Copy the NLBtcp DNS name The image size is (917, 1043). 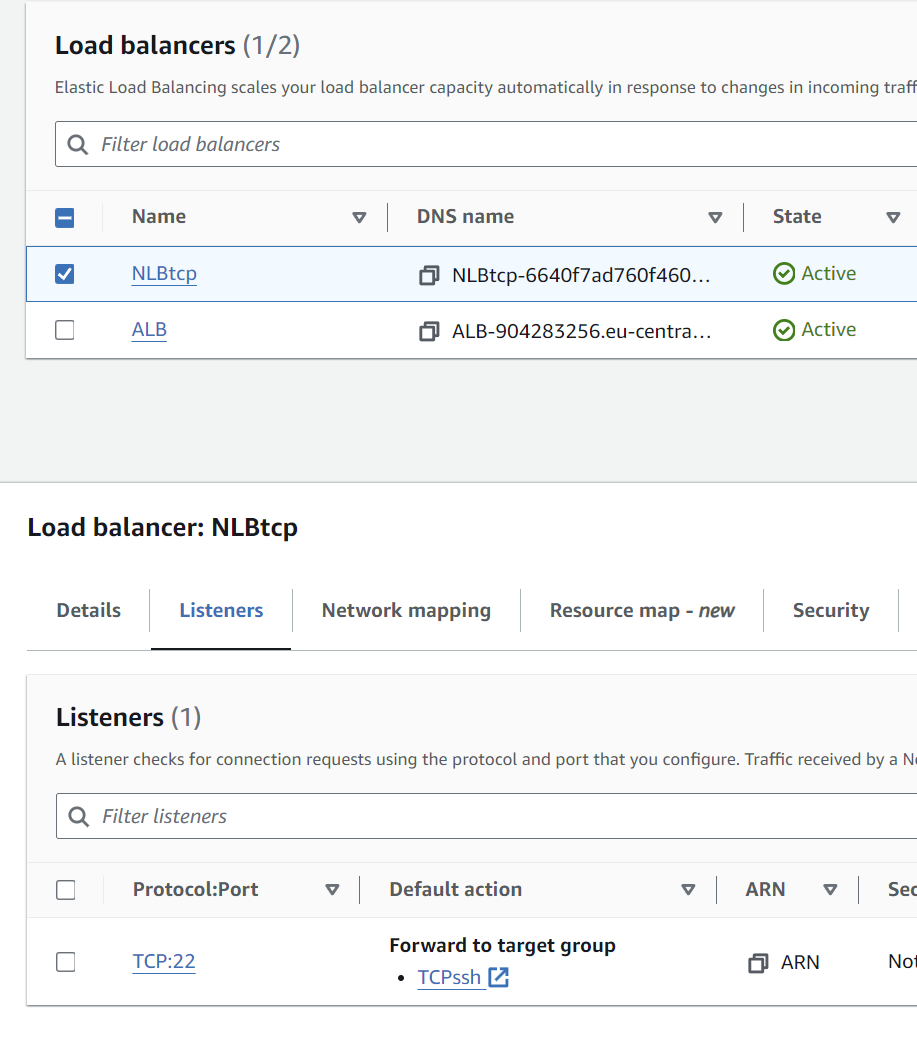click(x=429, y=275)
